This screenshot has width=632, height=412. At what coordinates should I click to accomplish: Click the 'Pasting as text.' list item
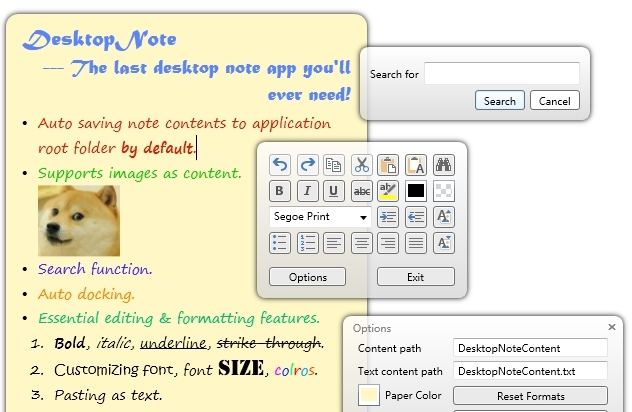(108, 395)
